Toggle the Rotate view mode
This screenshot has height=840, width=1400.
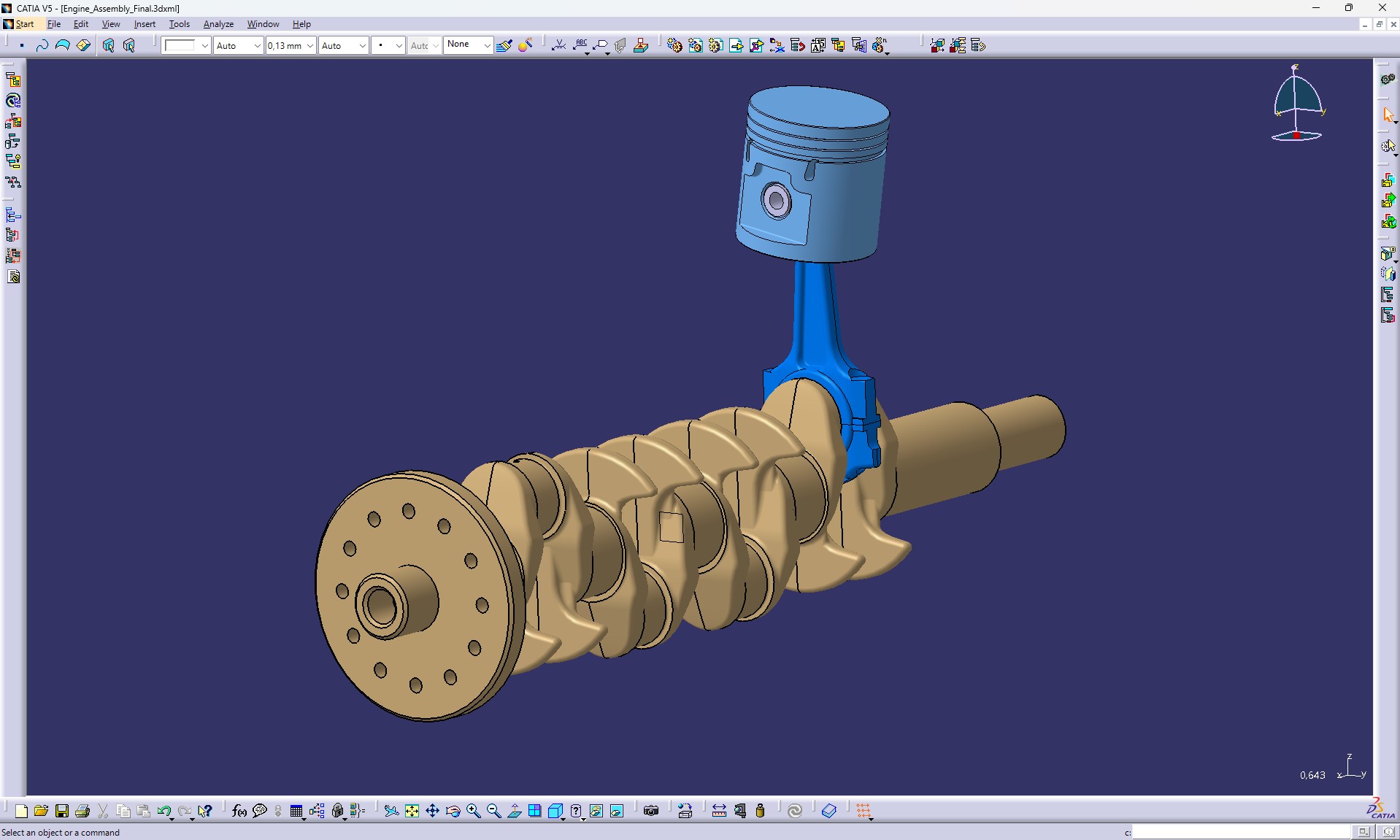[x=453, y=811]
